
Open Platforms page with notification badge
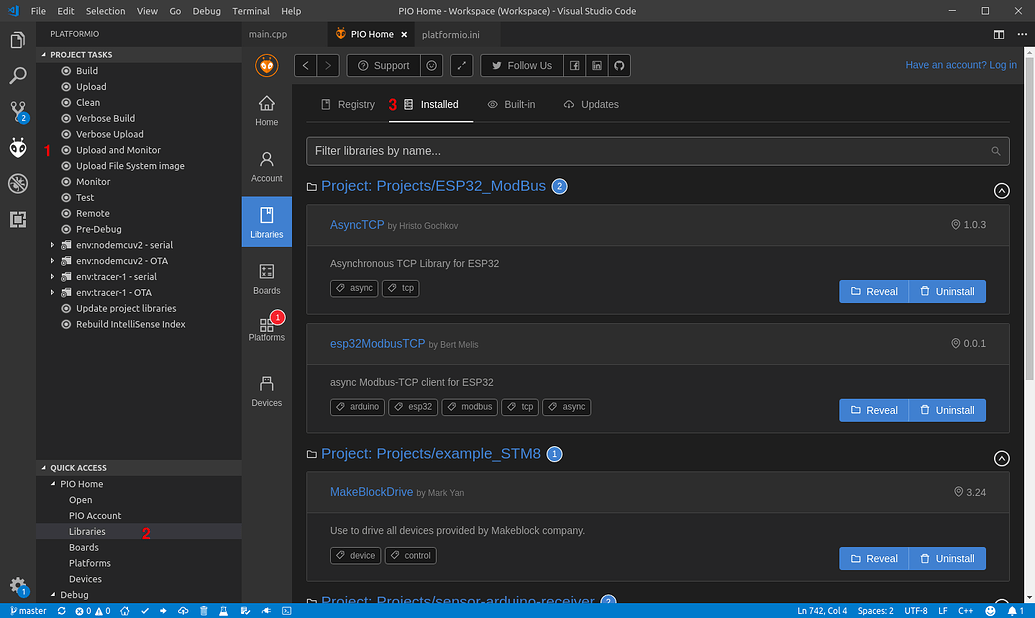266,328
